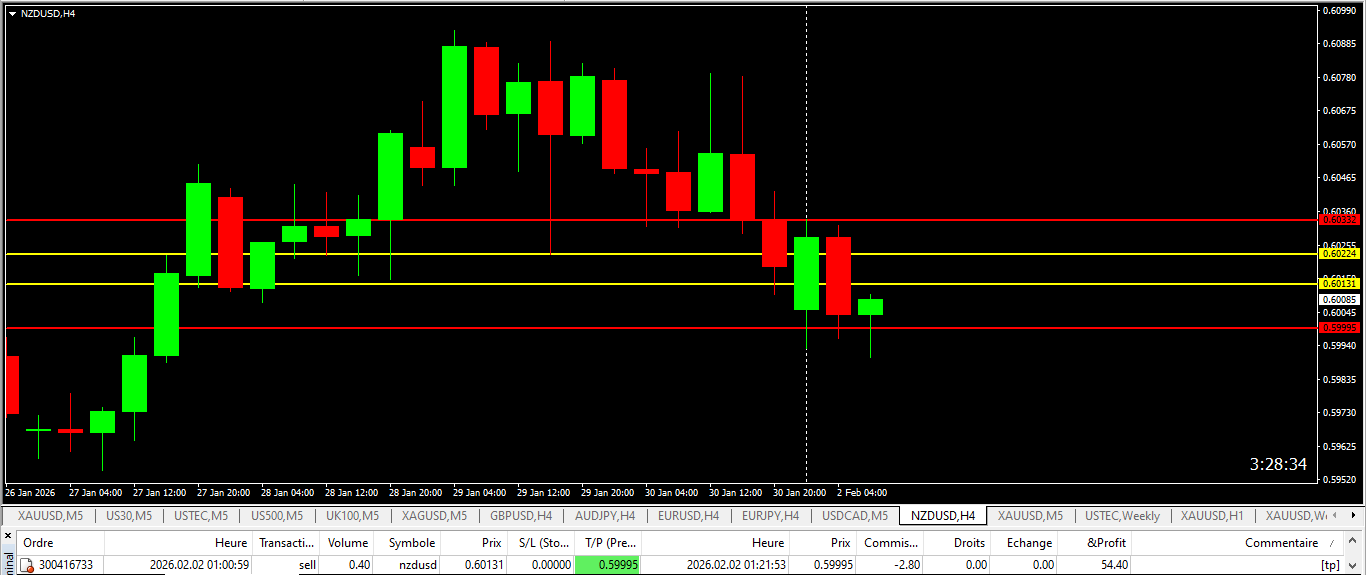Switch to the XAGUSD,M5 chart tab
Viewport: 1366px width, 575px height.
tap(434, 516)
